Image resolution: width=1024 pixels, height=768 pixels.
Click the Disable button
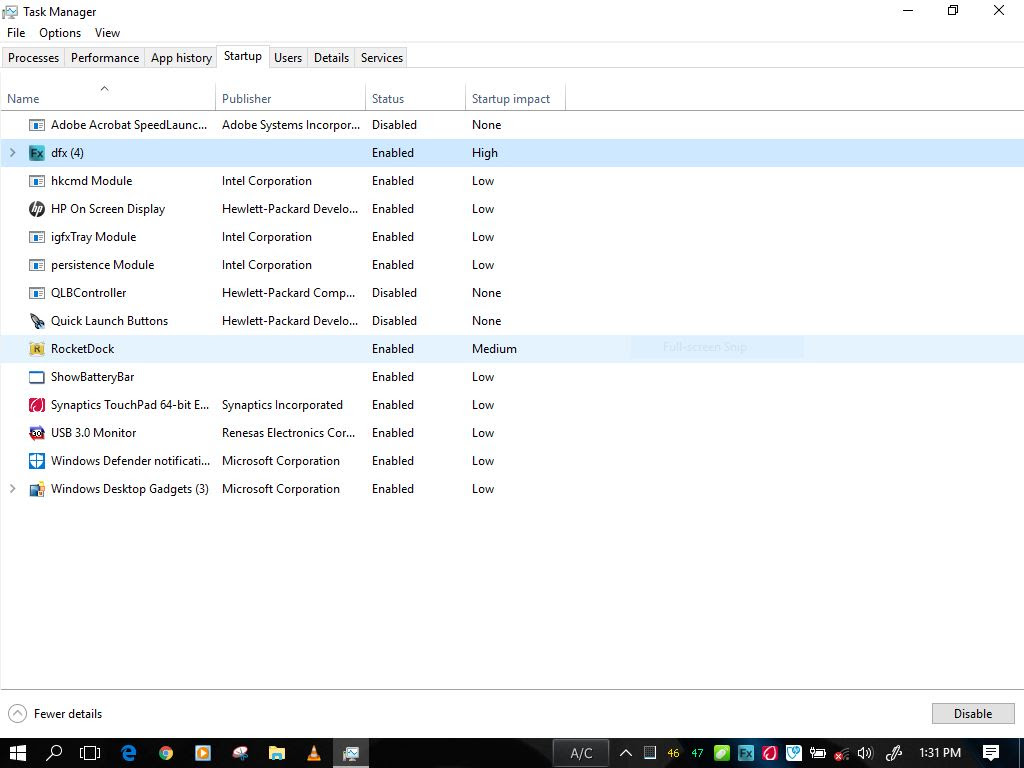pos(973,714)
